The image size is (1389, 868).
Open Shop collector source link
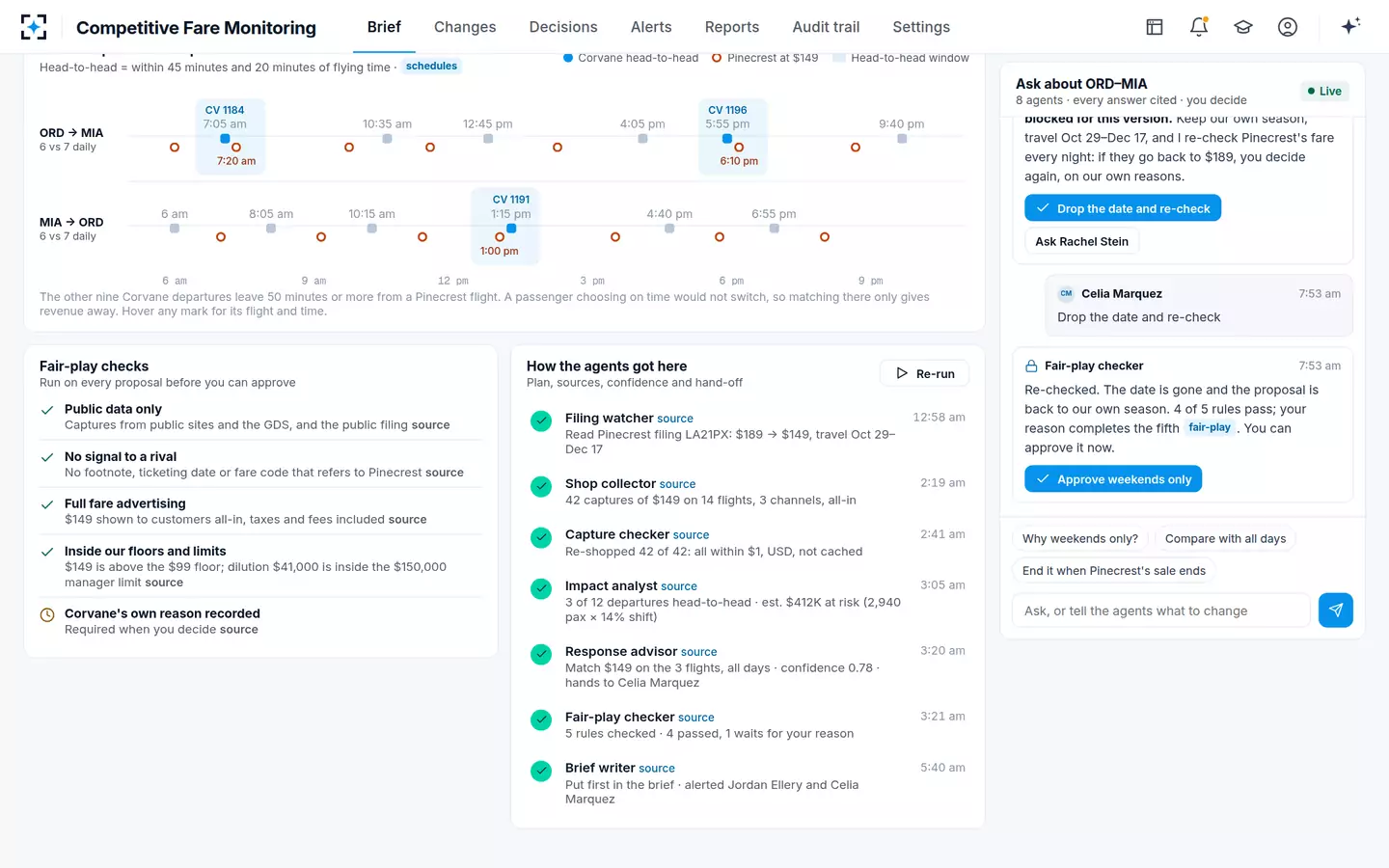pos(677,484)
